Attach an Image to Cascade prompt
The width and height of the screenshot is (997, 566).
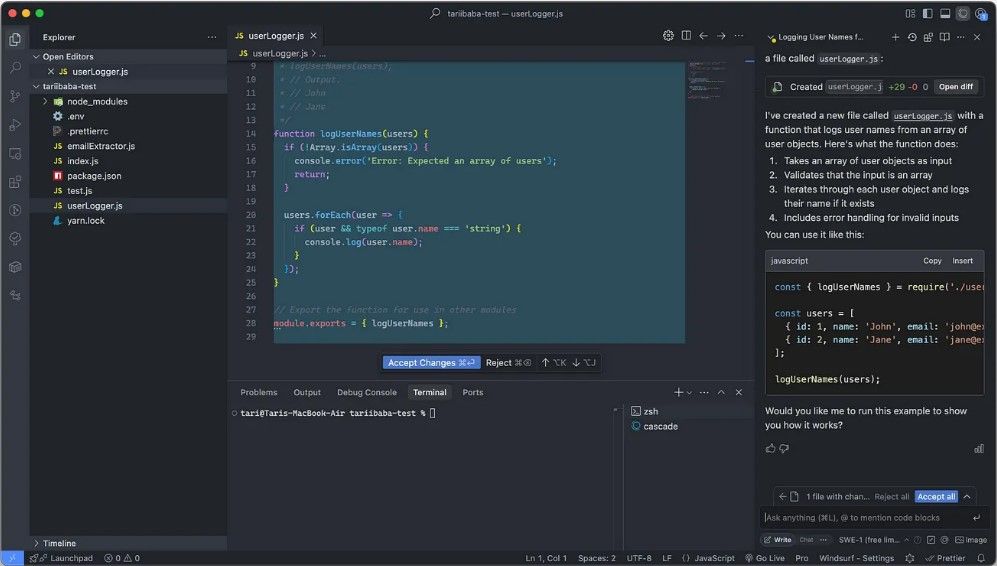[971, 540]
